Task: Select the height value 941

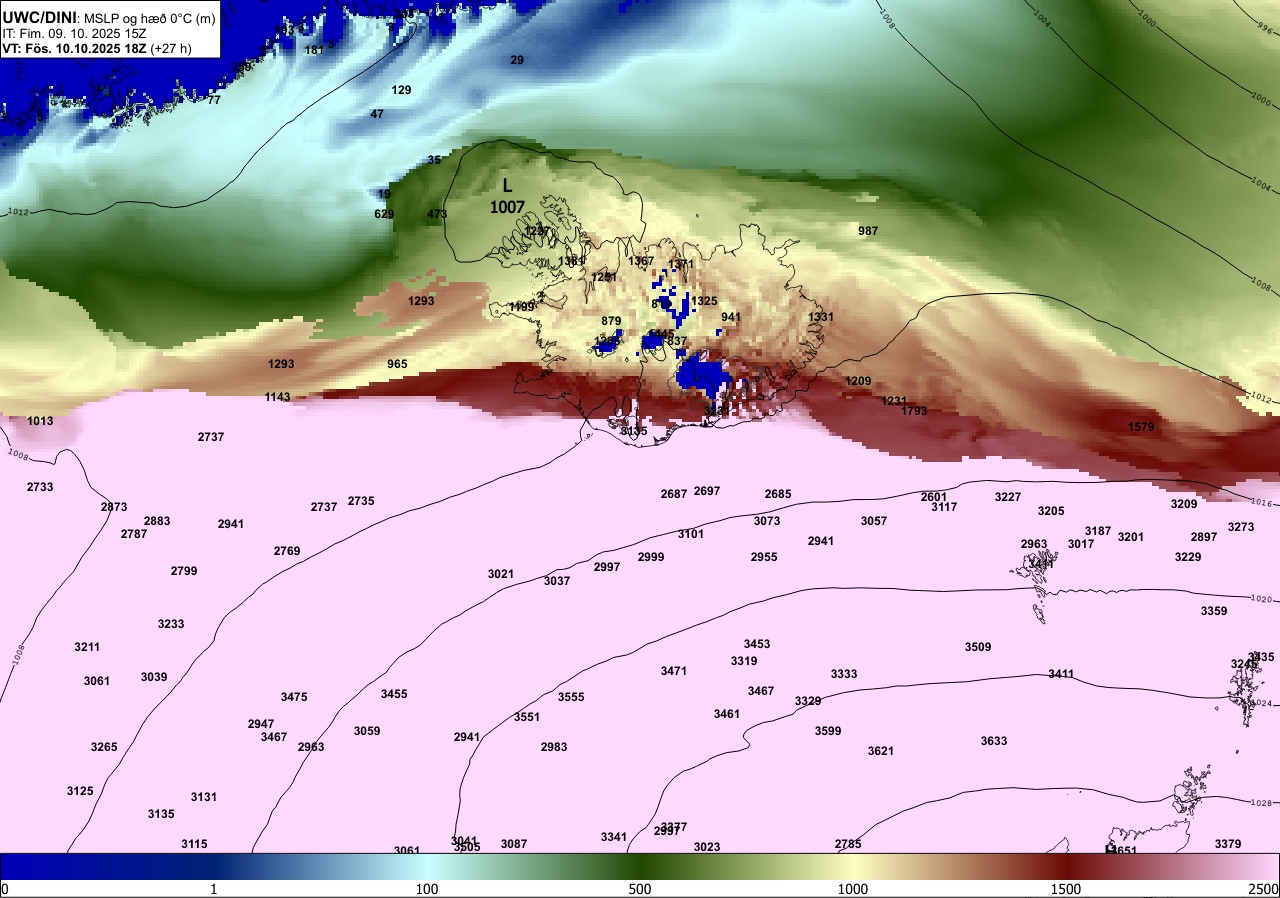Action: (x=731, y=317)
